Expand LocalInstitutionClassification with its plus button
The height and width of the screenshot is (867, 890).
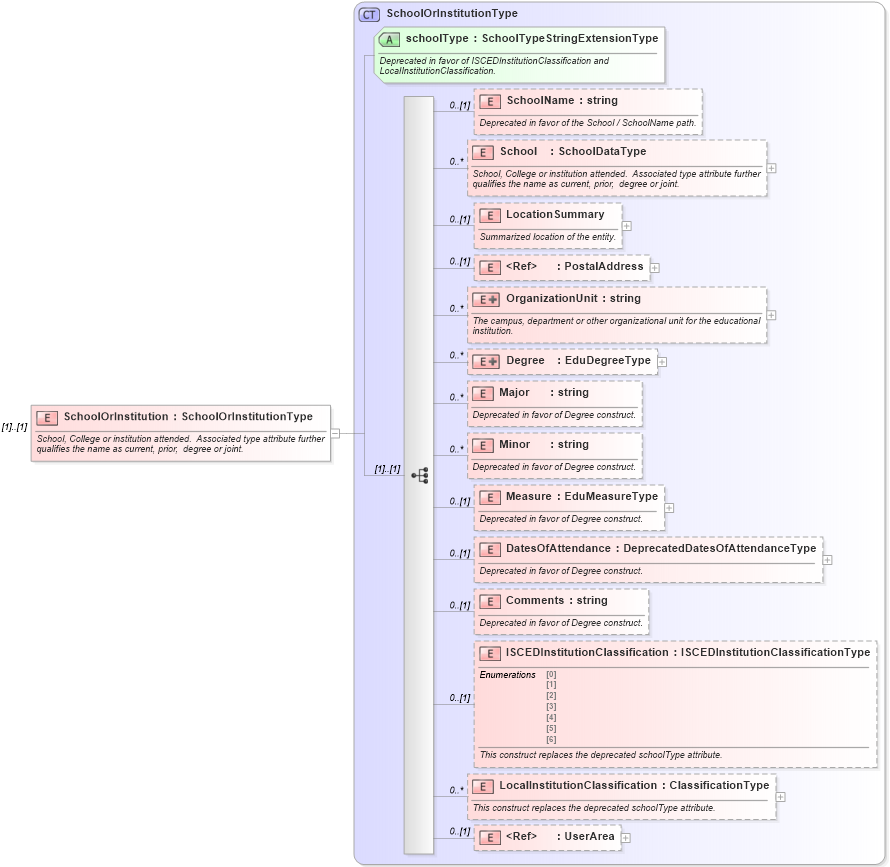click(780, 796)
